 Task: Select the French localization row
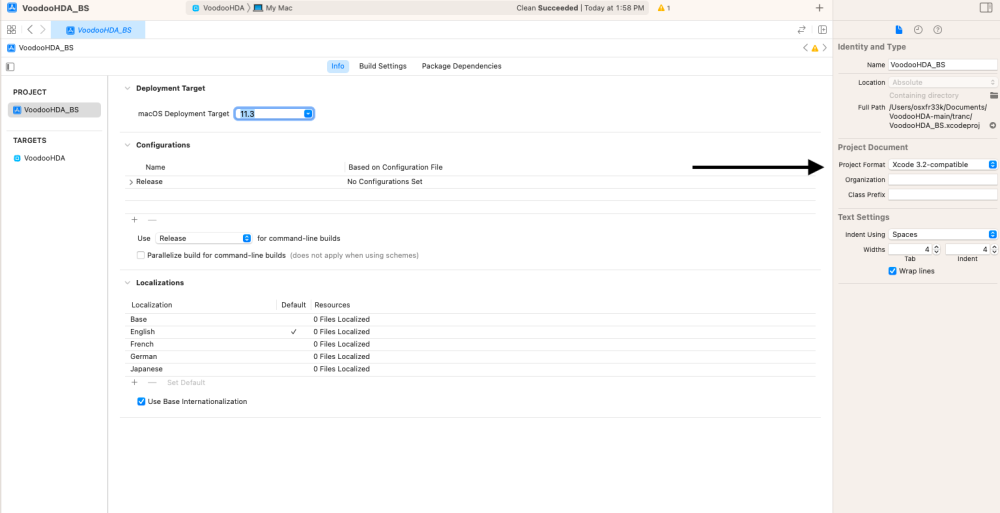pos(472,344)
